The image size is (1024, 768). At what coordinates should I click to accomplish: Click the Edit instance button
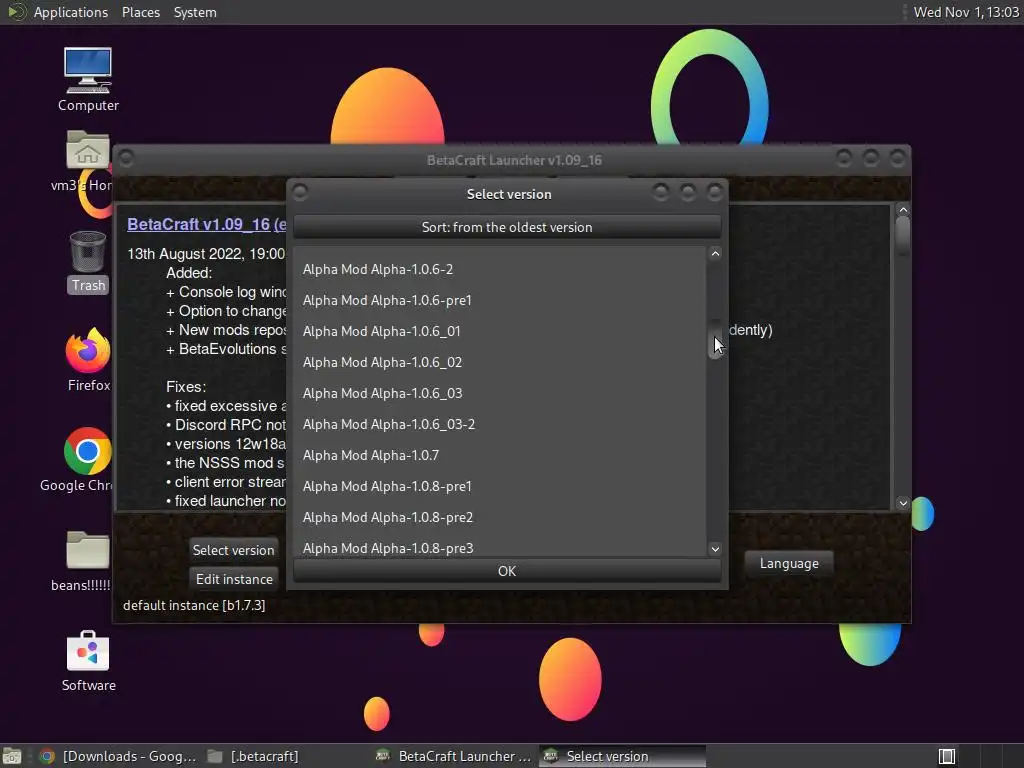coord(233,579)
